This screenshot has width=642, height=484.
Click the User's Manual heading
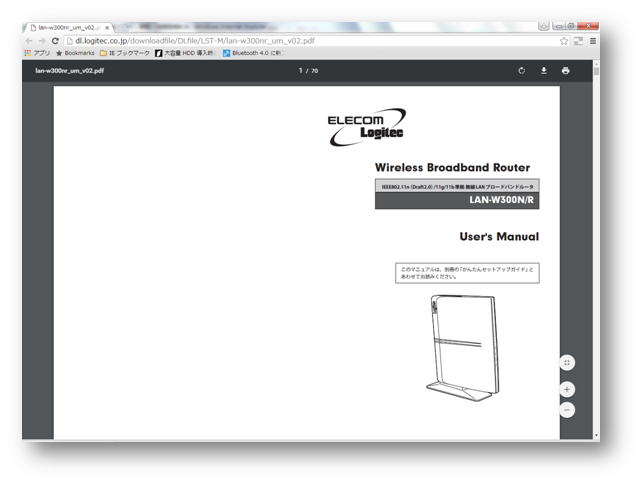pyautogui.click(x=499, y=236)
